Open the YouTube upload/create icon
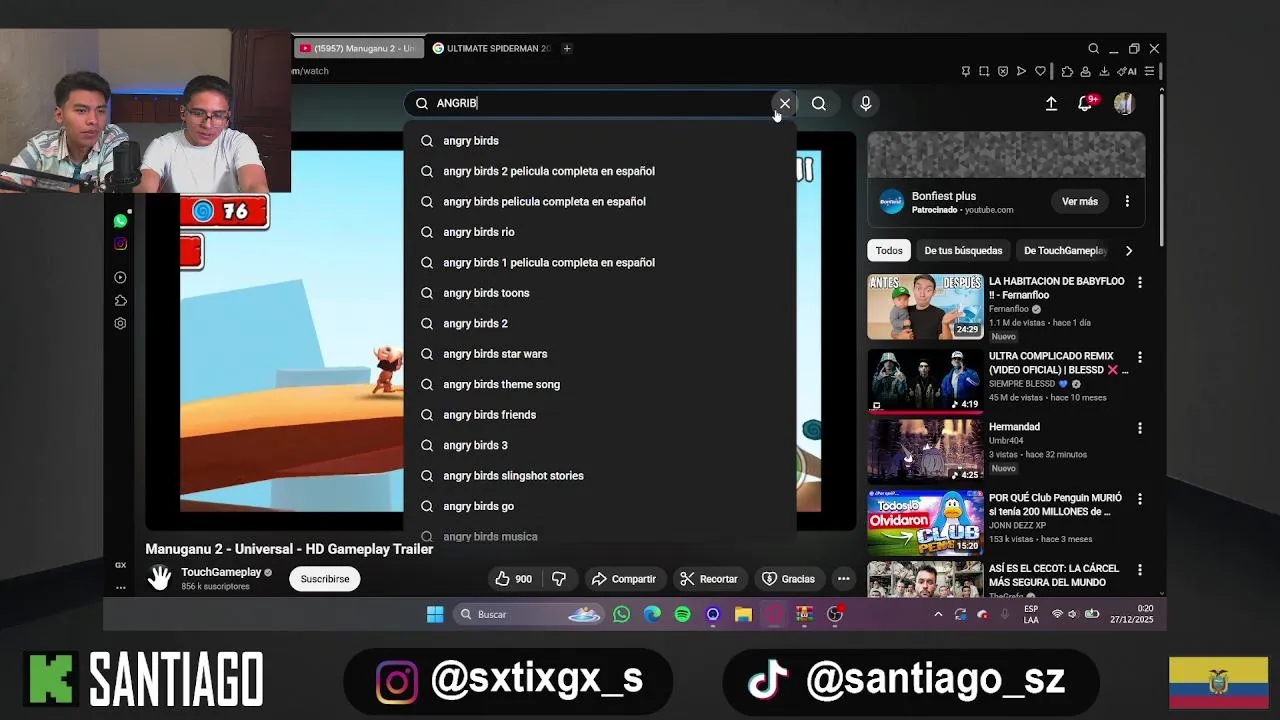 point(1051,103)
